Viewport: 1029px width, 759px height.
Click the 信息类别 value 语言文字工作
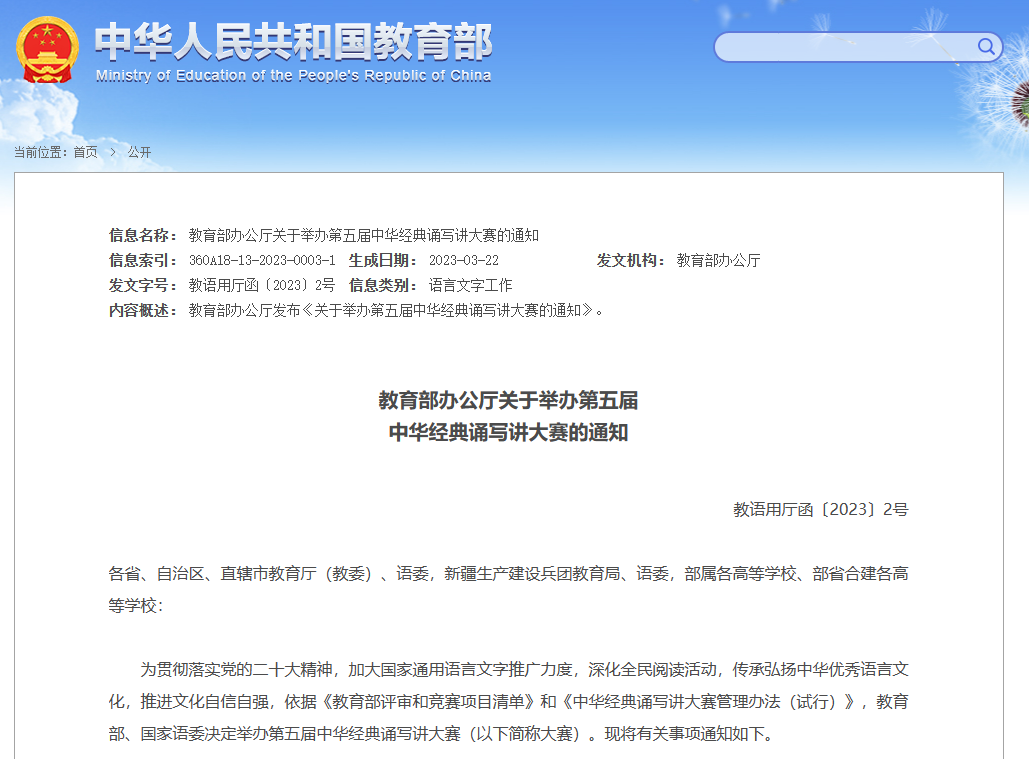point(470,285)
